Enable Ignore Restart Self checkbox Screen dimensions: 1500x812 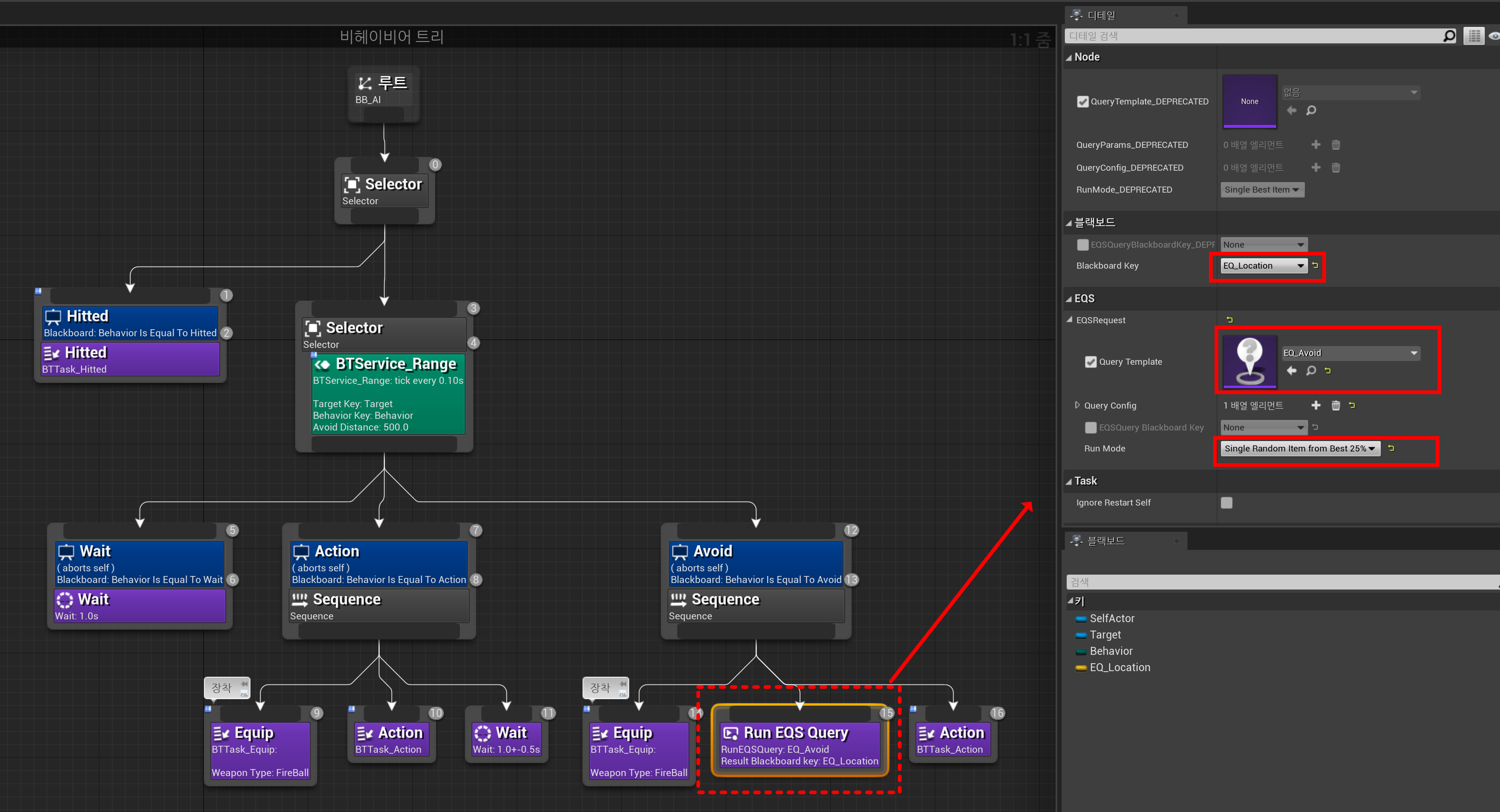coord(1226,502)
